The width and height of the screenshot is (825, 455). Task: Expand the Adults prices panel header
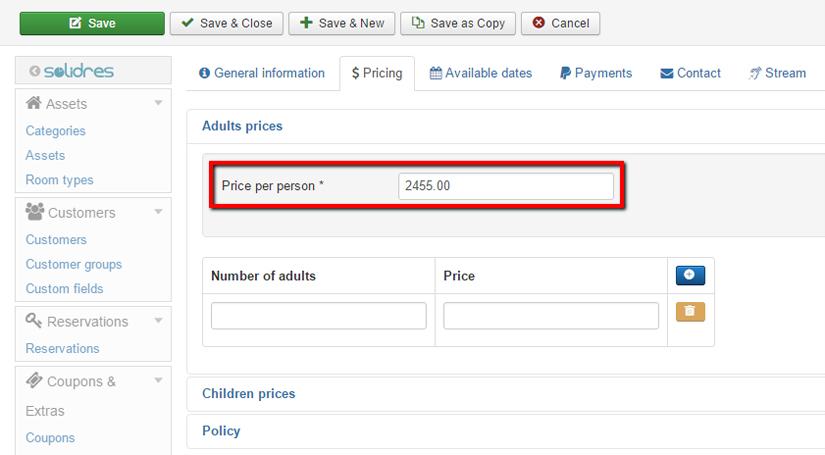tap(242, 126)
